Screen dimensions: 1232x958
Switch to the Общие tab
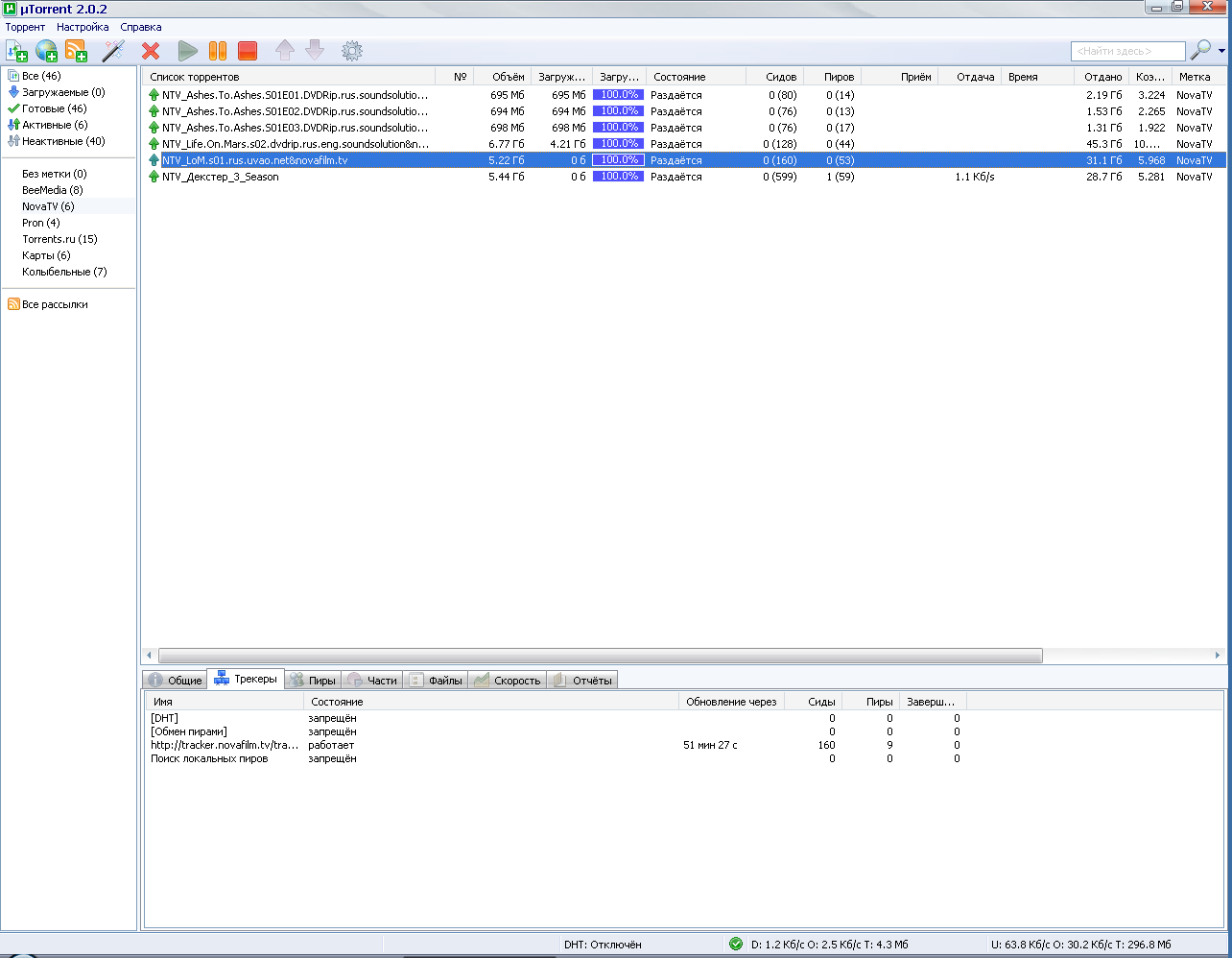175,680
